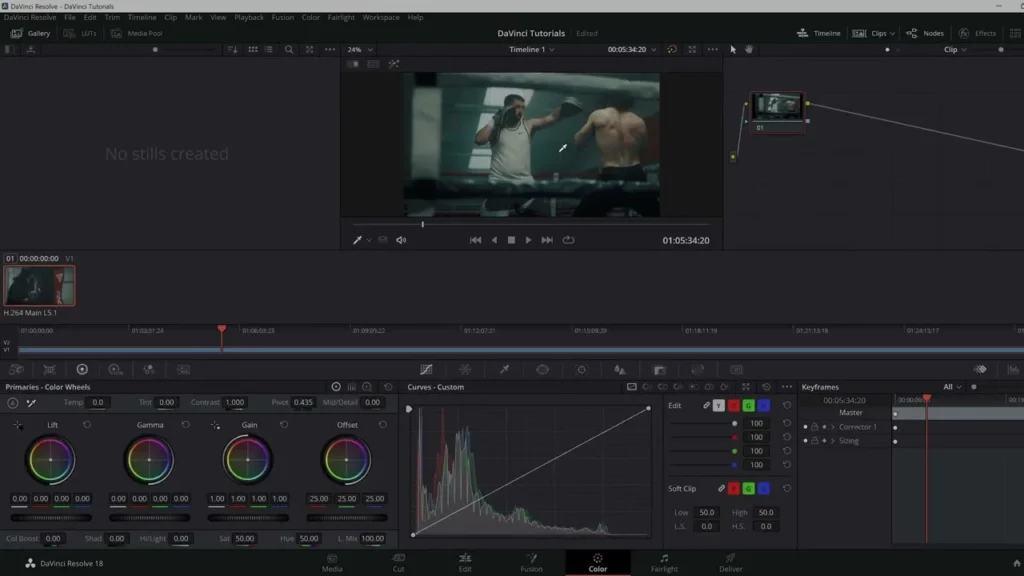This screenshot has width=1024, height=576.
Task: Expand the Sizing keyframe track
Action: pos(833,441)
